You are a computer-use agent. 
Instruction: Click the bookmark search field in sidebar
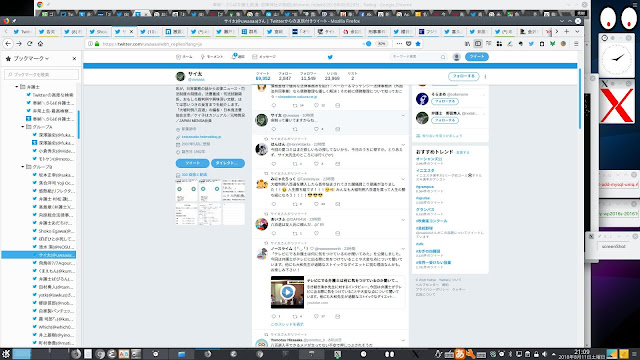tap(41, 74)
